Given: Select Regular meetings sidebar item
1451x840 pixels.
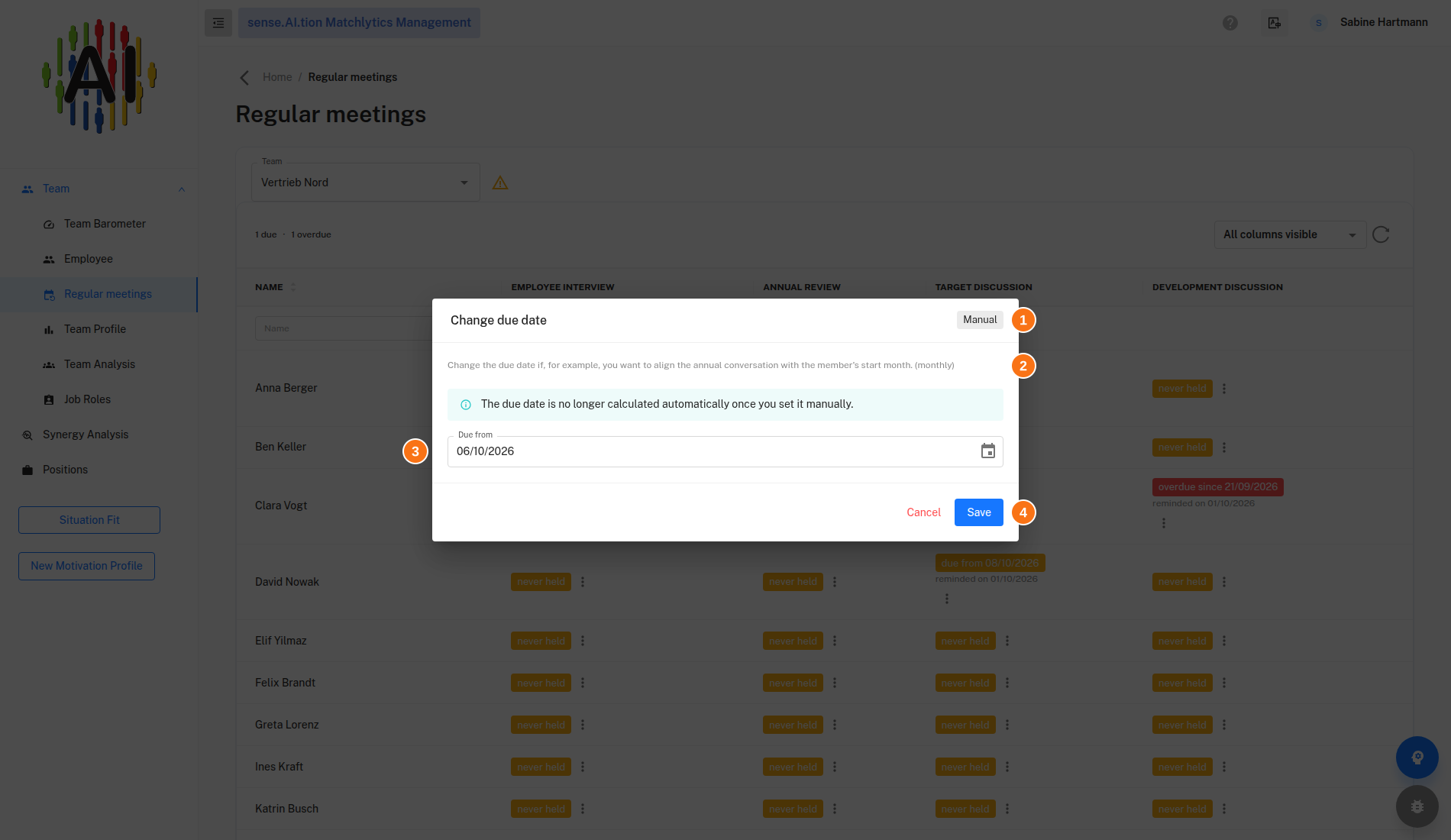Looking at the screenshot, I should [99, 295].
